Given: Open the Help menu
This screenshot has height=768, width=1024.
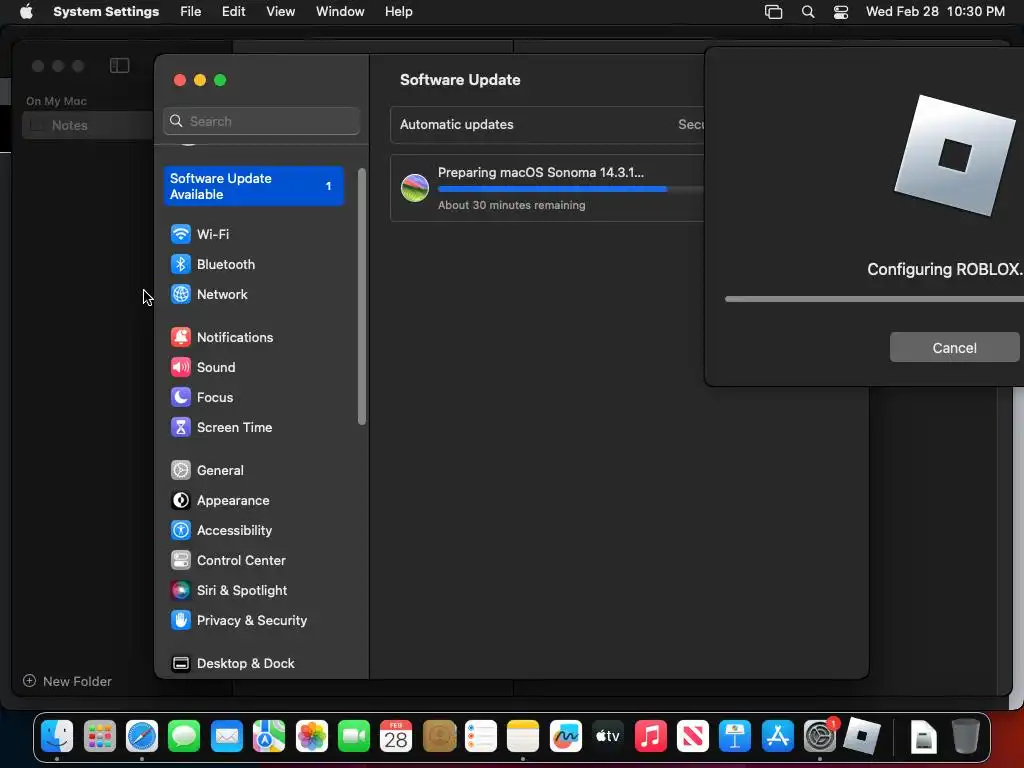Looking at the screenshot, I should pos(398,12).
